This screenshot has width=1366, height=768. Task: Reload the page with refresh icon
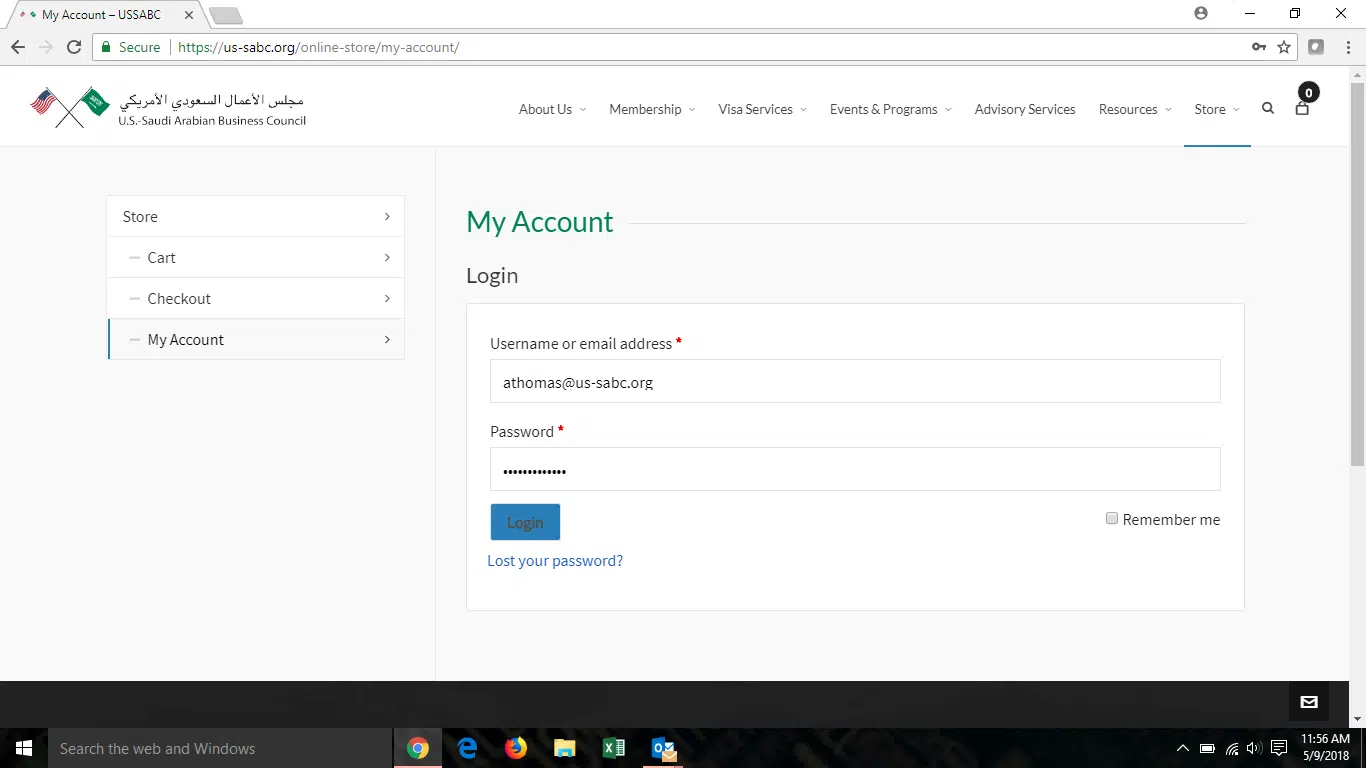coord(74,47)
